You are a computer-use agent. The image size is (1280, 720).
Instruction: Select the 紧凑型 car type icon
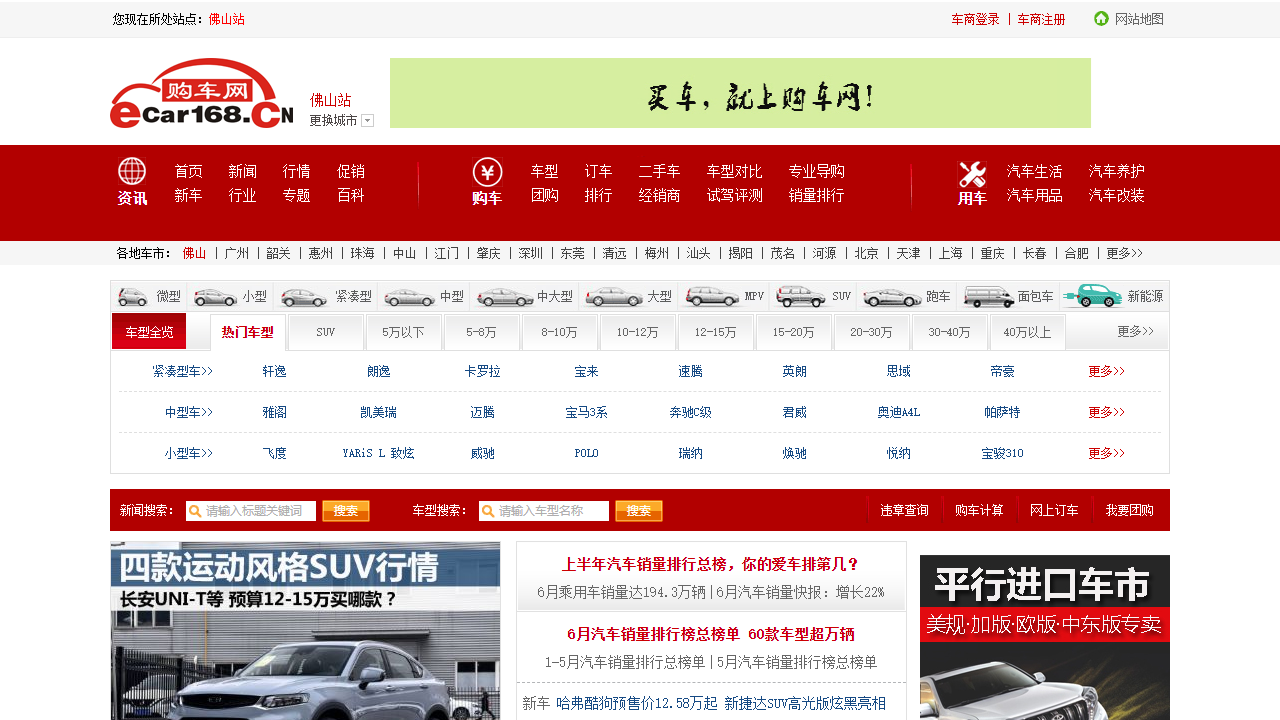[304, 297]
